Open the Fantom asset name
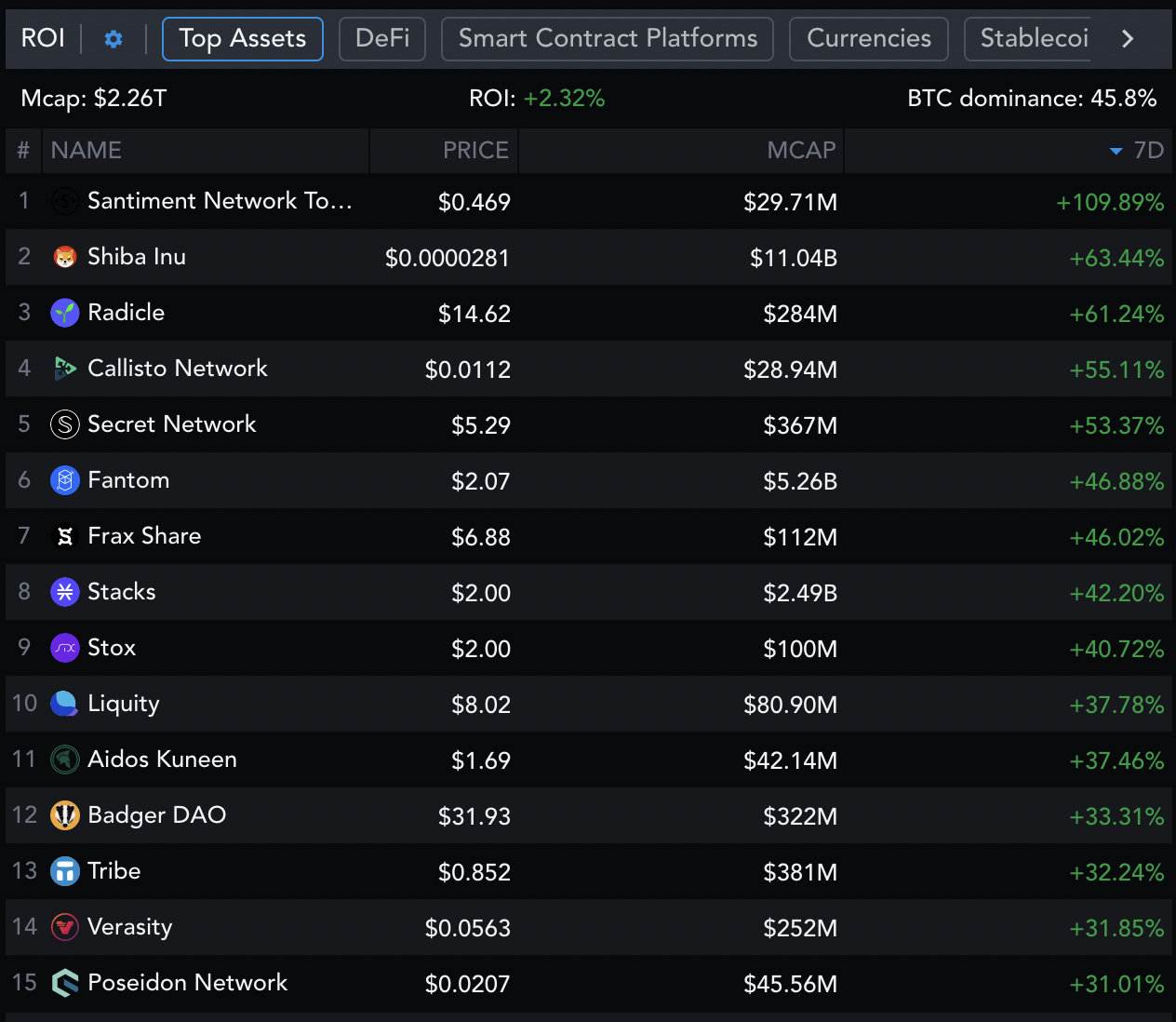The height and width of the screenshot is (1022, 1176). [x=128, y=480]
